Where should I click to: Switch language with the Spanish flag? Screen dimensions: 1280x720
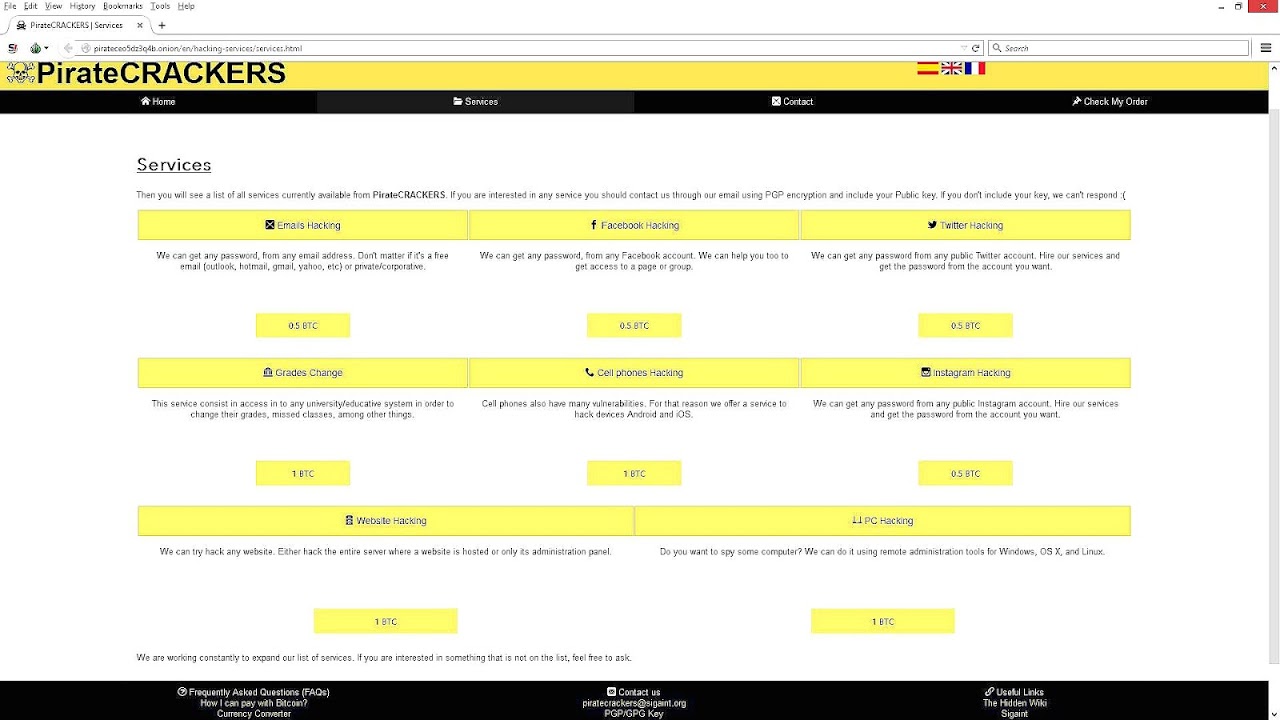tap(928, 68)
